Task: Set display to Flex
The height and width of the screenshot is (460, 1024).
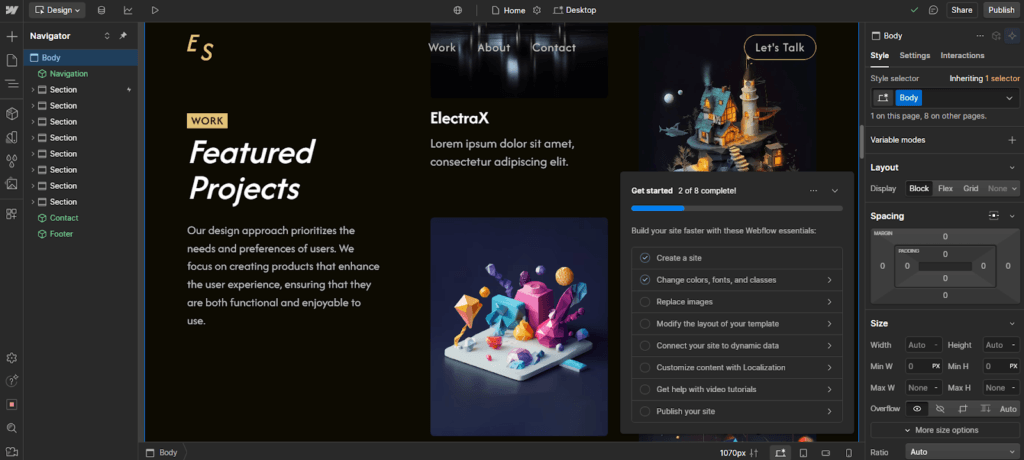Action: (x=945, y=188)
